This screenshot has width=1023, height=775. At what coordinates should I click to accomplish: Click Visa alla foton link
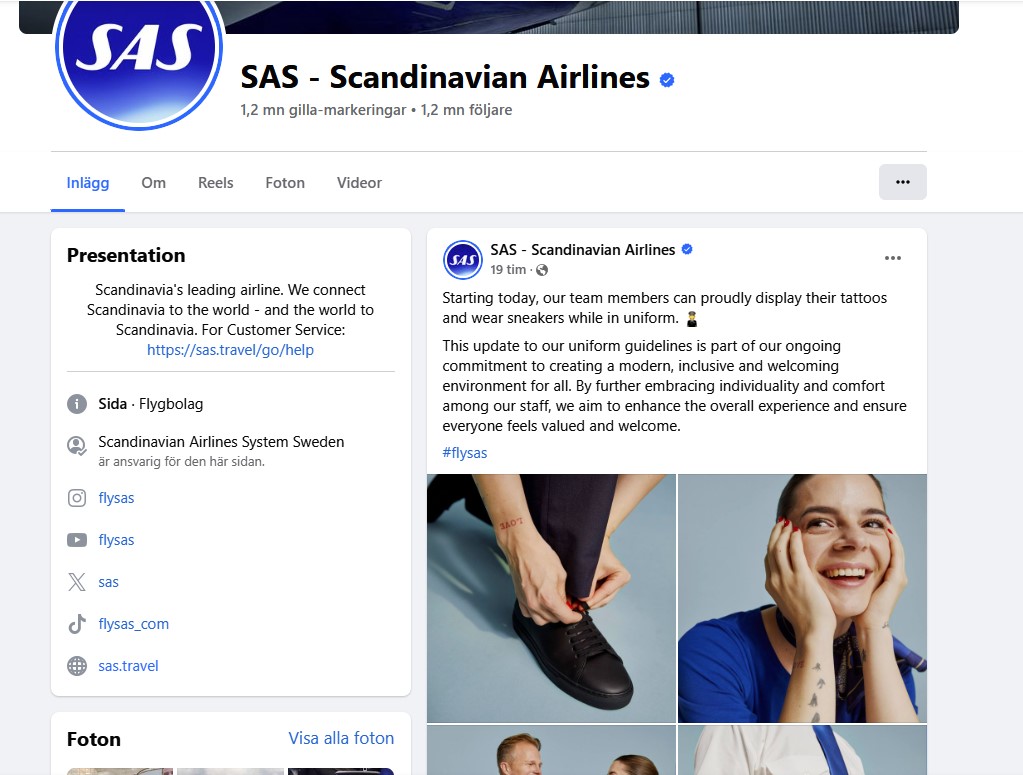[341, 738]
